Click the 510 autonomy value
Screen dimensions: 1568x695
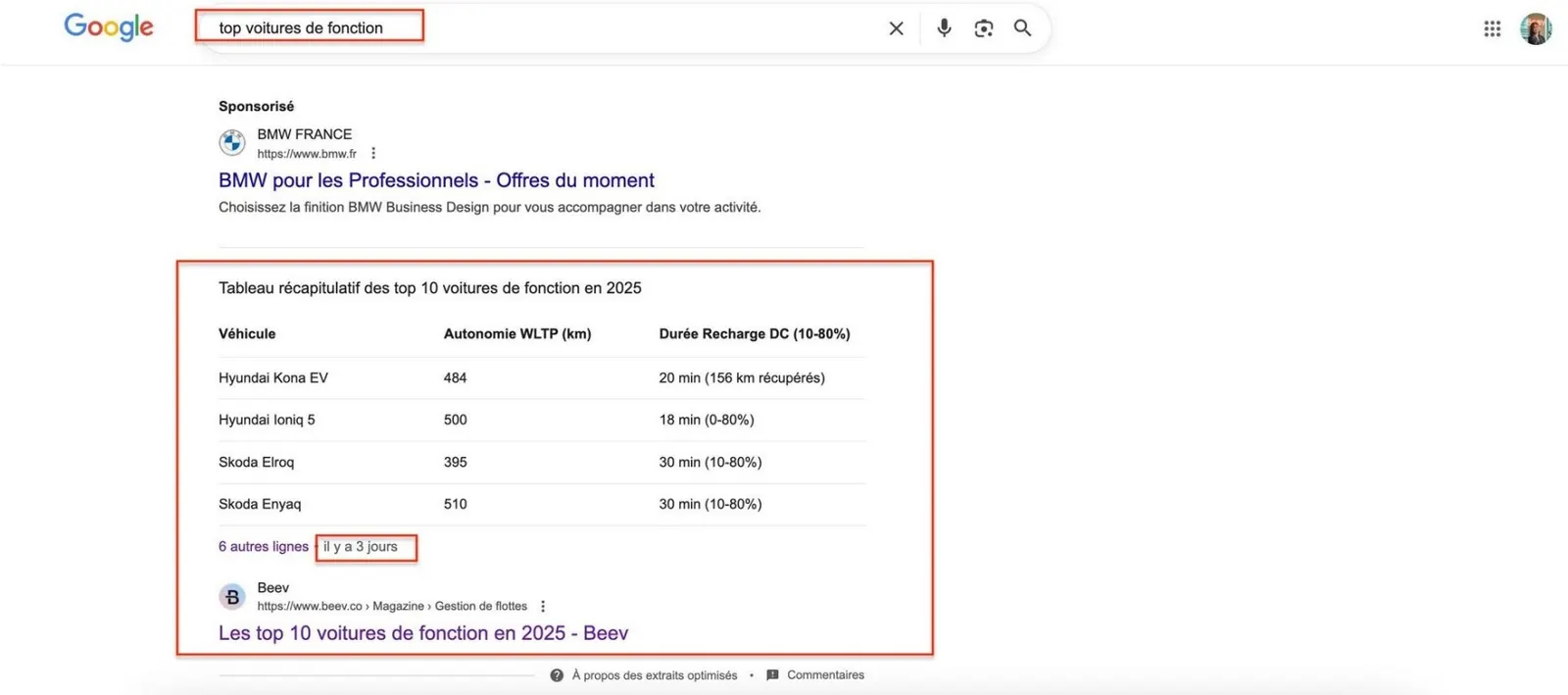[456, 505]
